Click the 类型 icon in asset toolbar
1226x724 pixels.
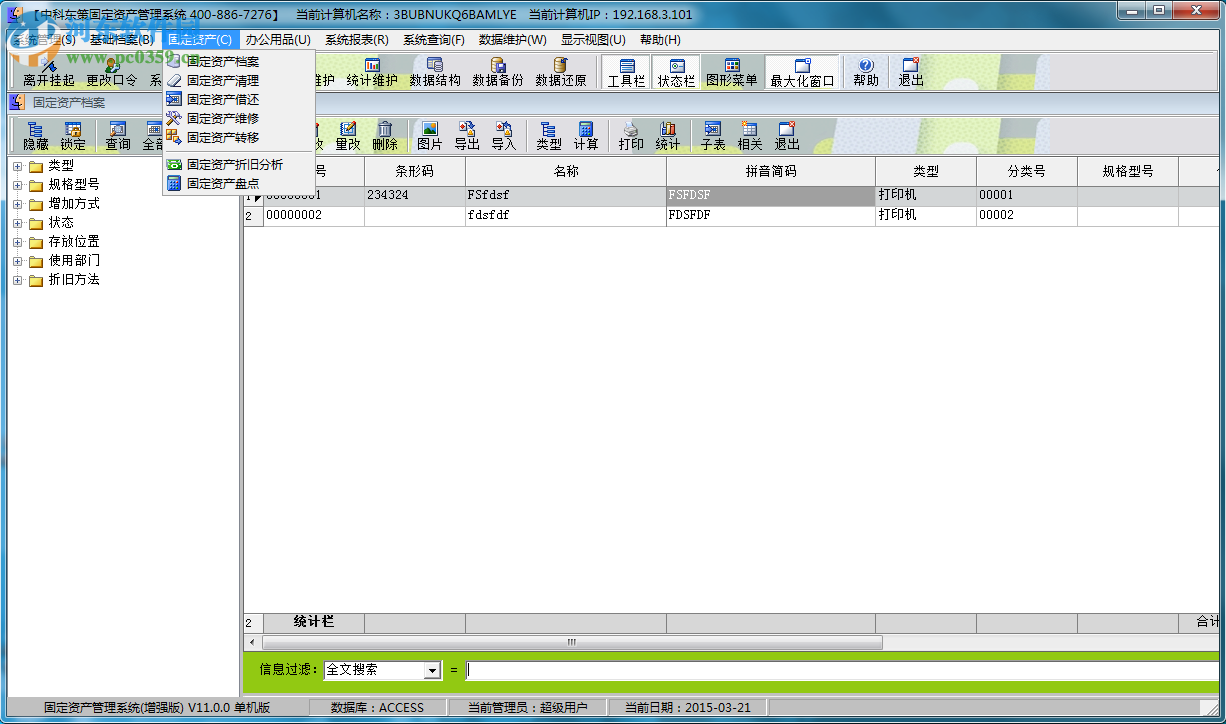click(x=549, y=136)
